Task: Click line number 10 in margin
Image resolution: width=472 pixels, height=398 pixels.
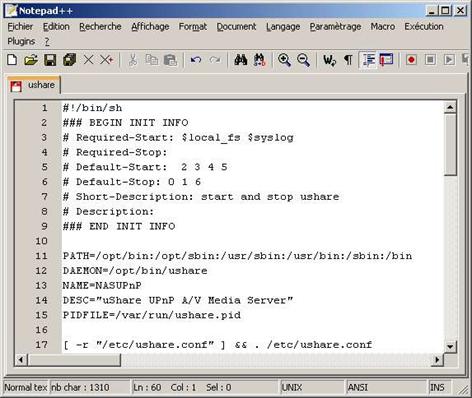Action: [41, 241]
